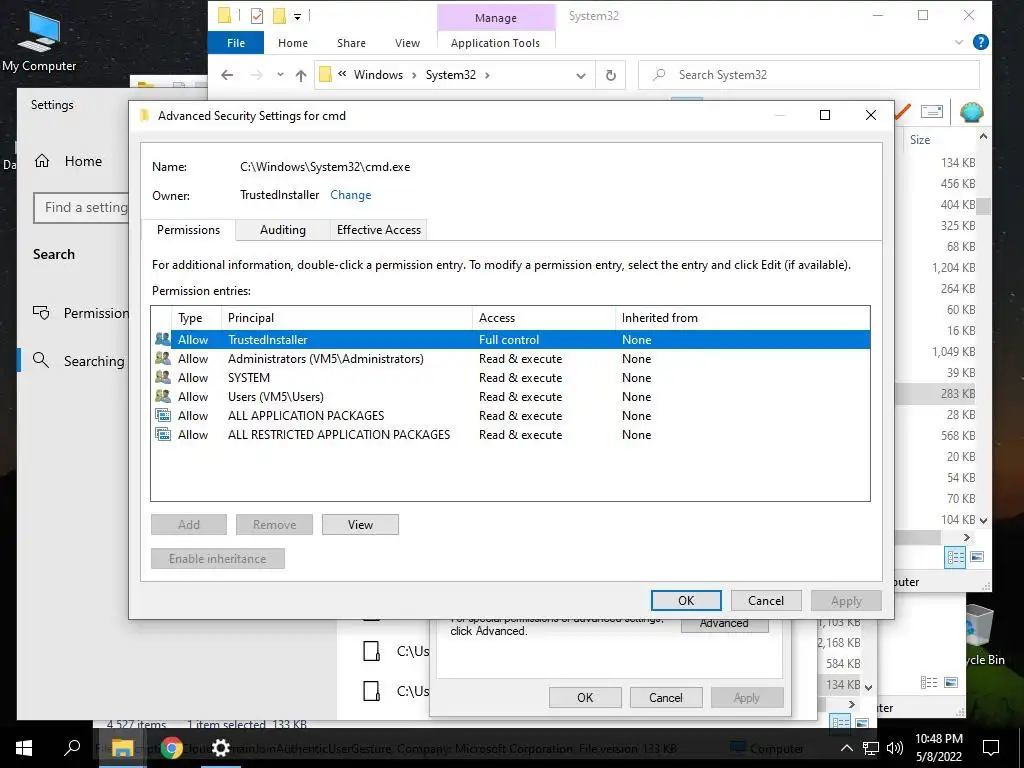This screenshot has height=768, width=1024.
Task: Click the Inherited from column header
Action: tap(742, 318)
